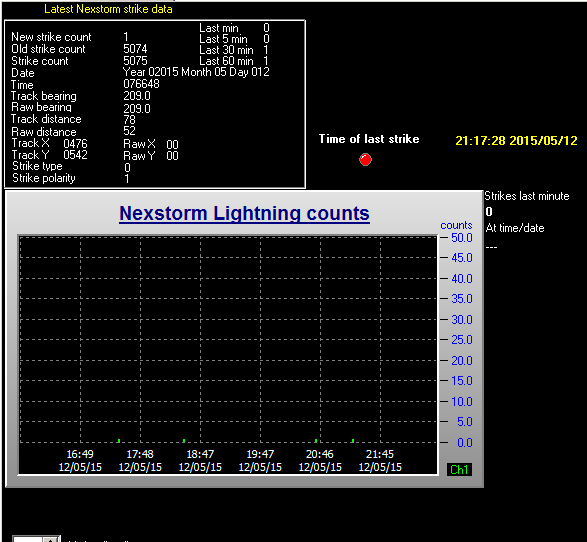587x542 pixels.
Task: Click the Track distance value 78
Action: point(130,120)
